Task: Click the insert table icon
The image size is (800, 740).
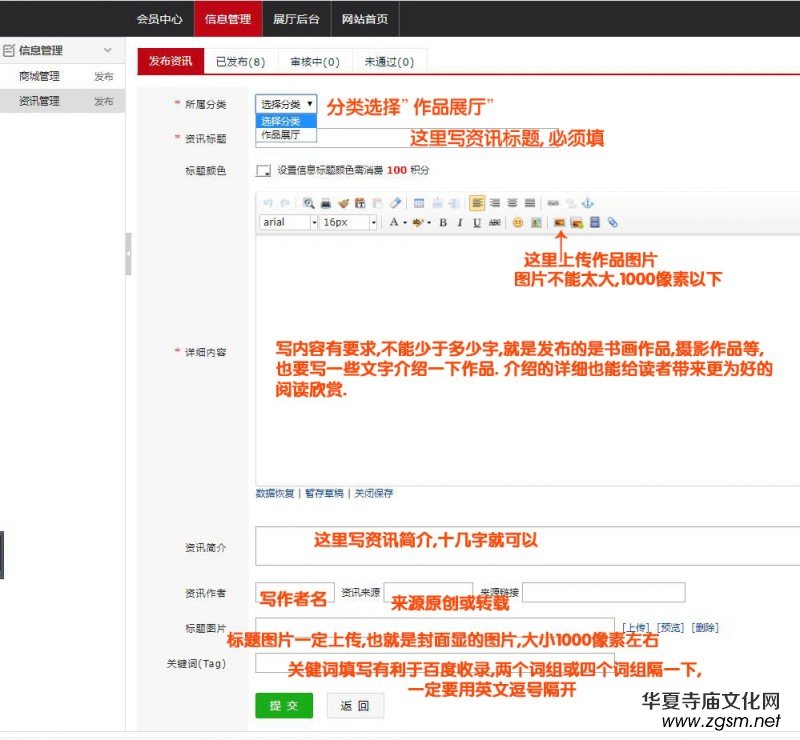Action: tap(420, 203)
